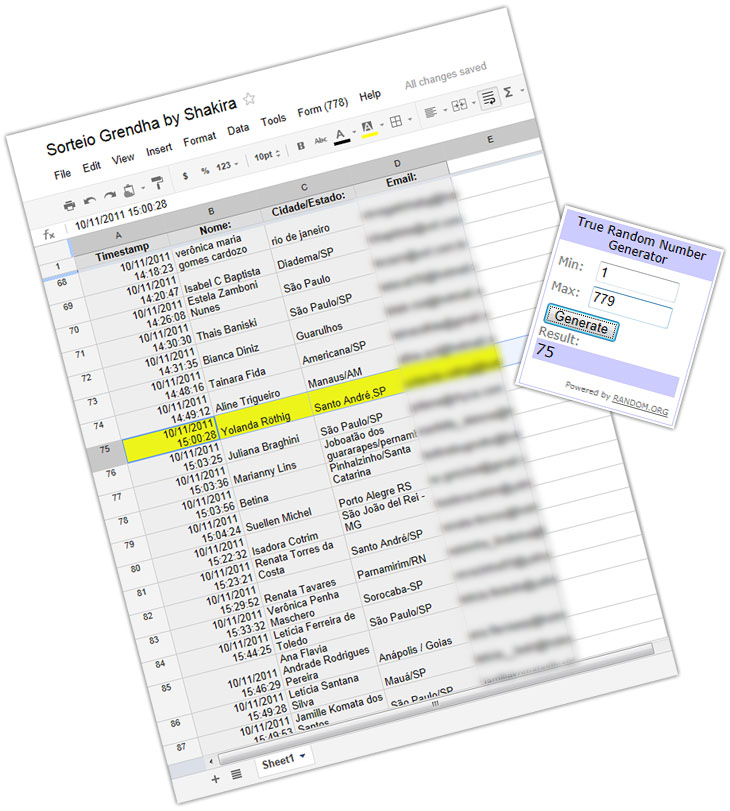This screenshot has width=730, height=811.
Task: Toggle bold formatting
Action: [x=301, y=146]
